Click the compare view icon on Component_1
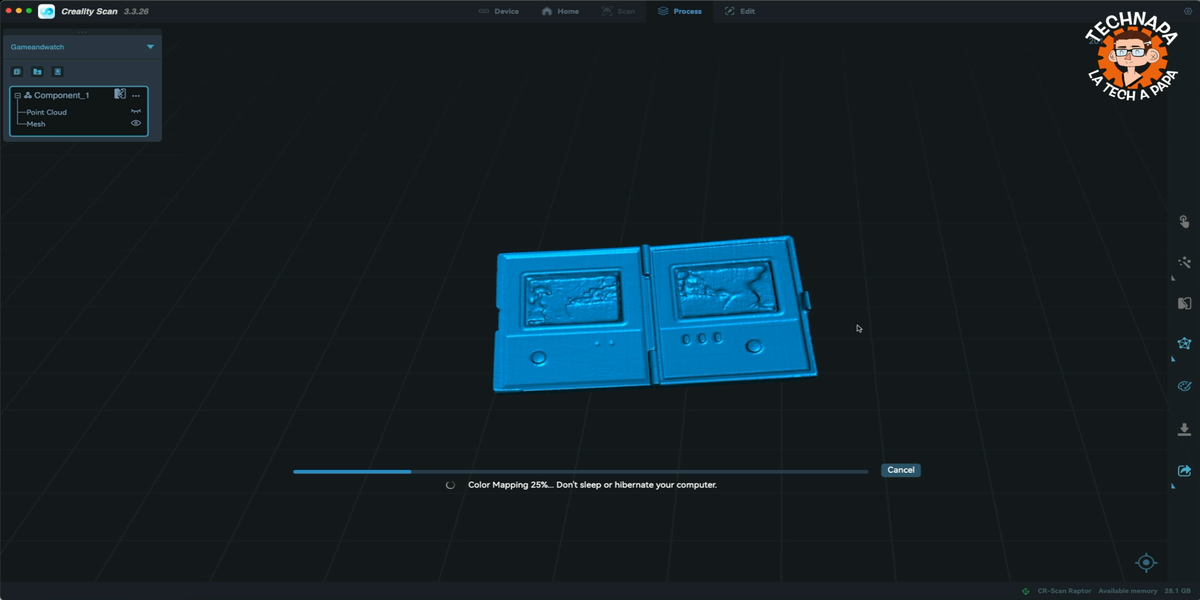 120,94
